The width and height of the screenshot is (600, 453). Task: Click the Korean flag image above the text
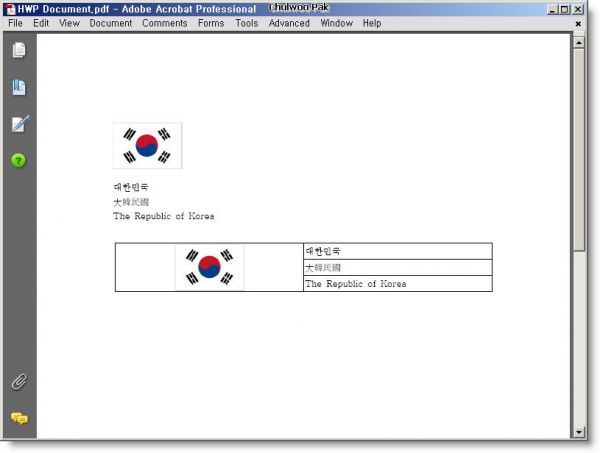tap(147, 145)
